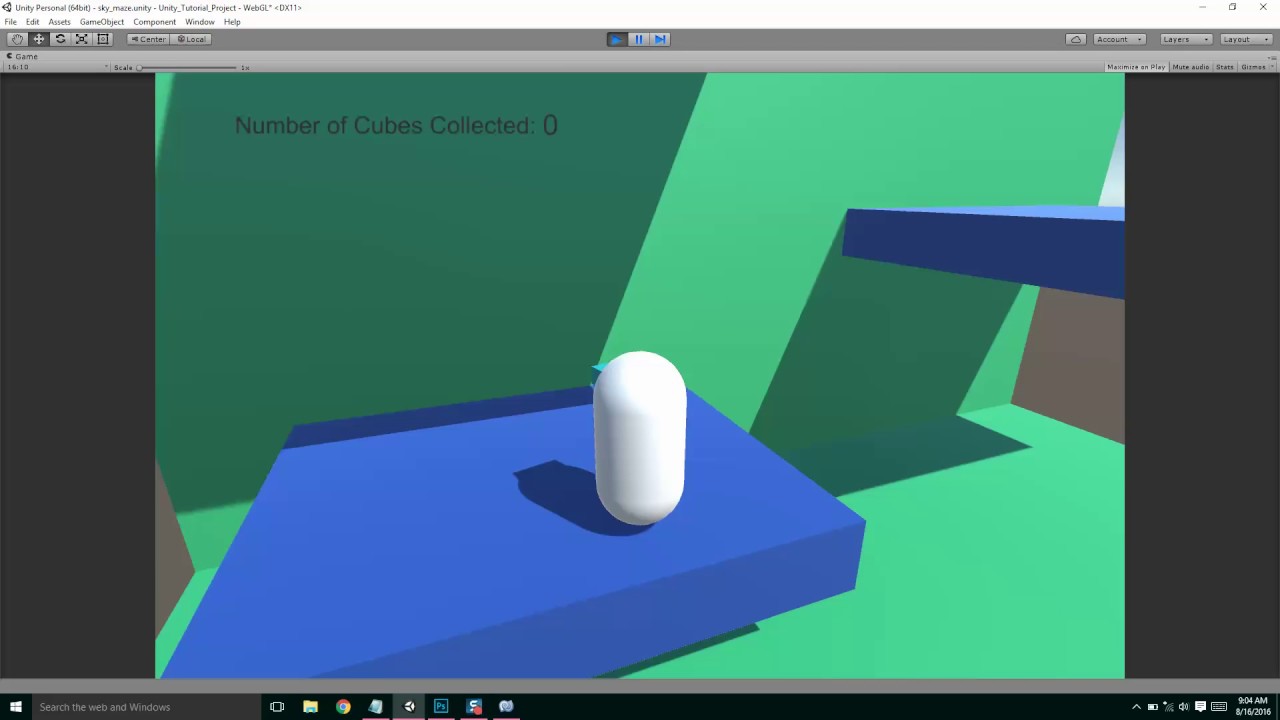Pause the running game
Screen dimensions: 1280x720
point(639,39)
